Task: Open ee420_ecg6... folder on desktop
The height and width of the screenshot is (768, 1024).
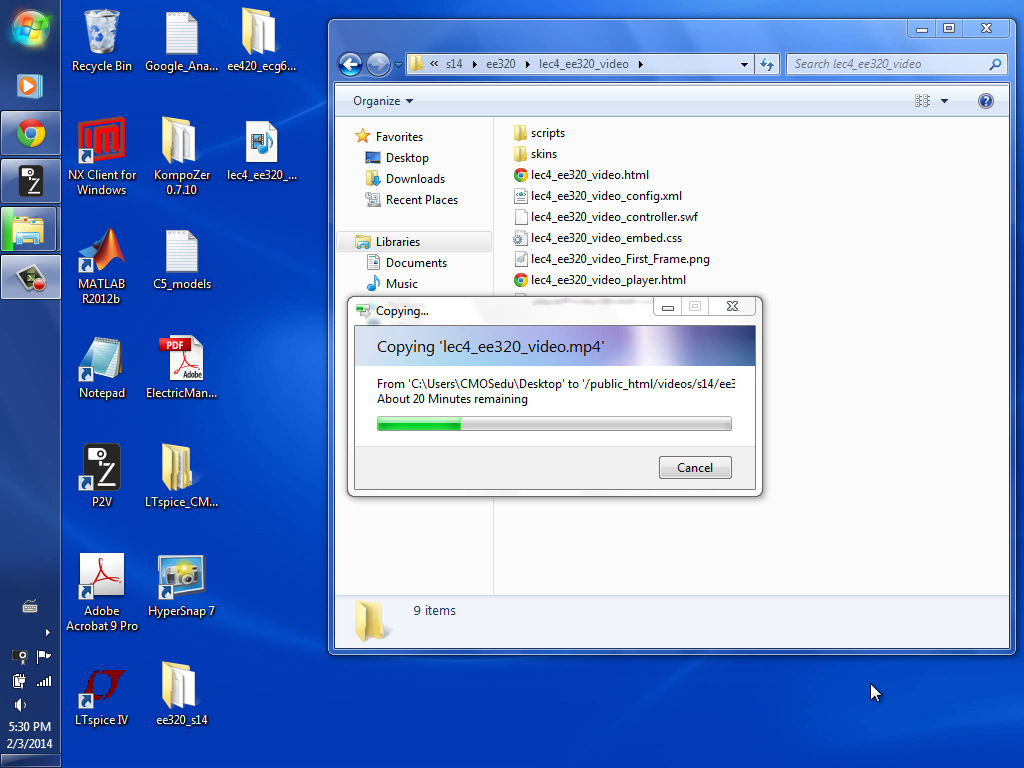Action: coord(261,40)
